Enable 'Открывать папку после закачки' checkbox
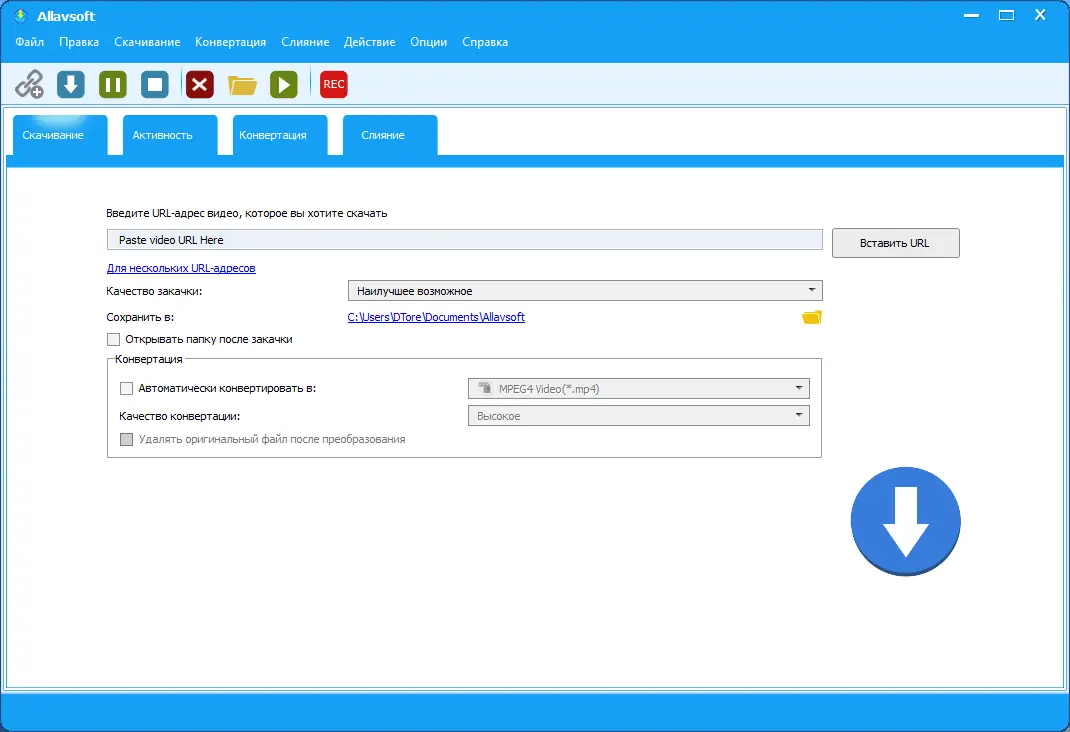 coord(114,339)
